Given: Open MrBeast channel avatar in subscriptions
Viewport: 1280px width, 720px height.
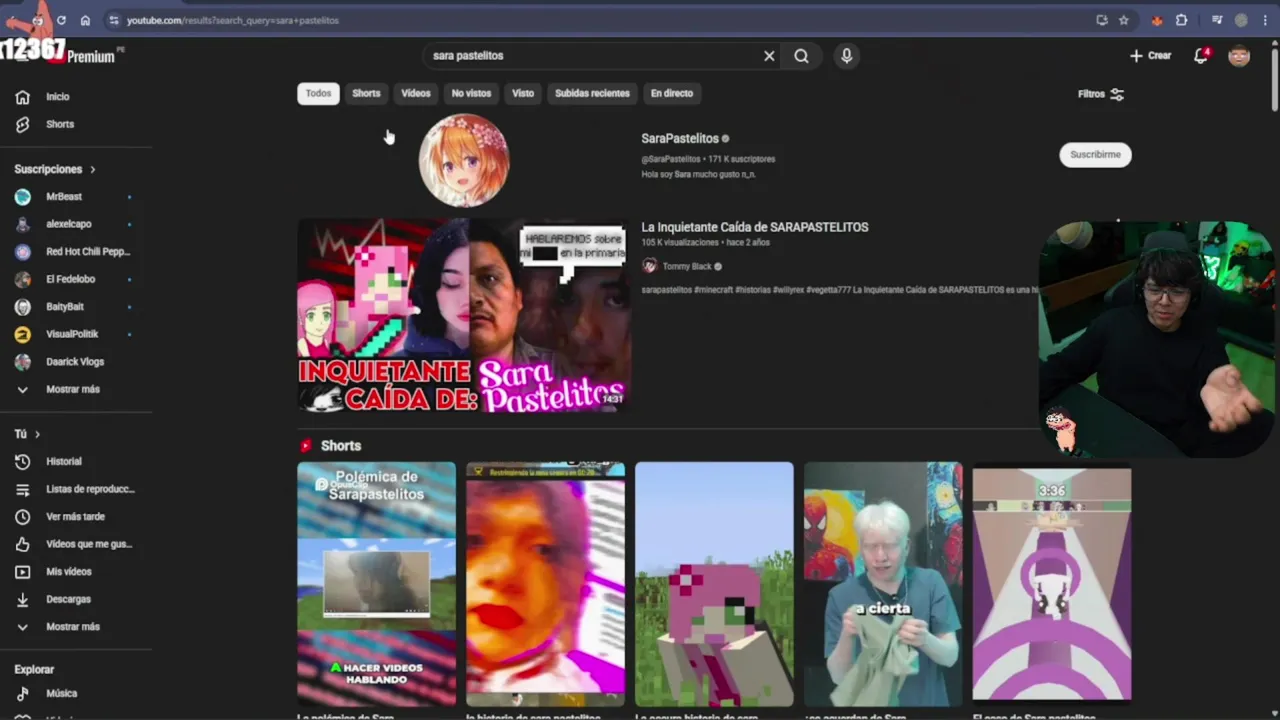Looking at the screenshot, I should pyautogui.click(x=22, y=197).
